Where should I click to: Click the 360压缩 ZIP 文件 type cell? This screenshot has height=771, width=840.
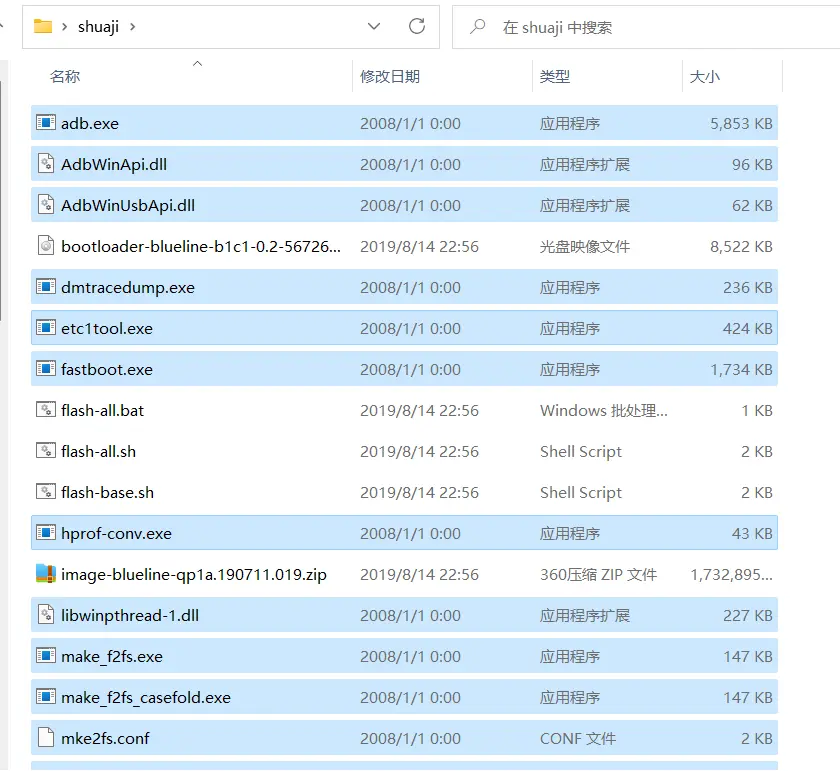(598, 574)
